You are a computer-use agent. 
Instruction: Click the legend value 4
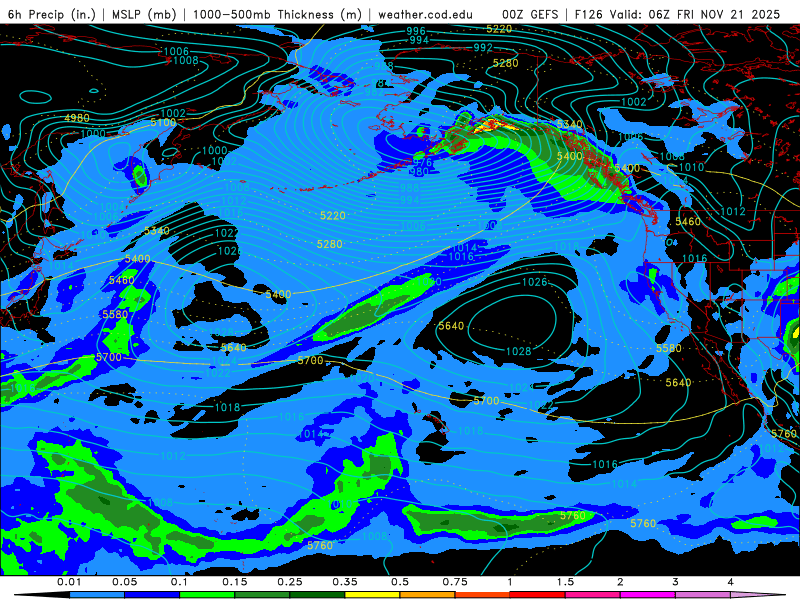[x=731, y=582]
